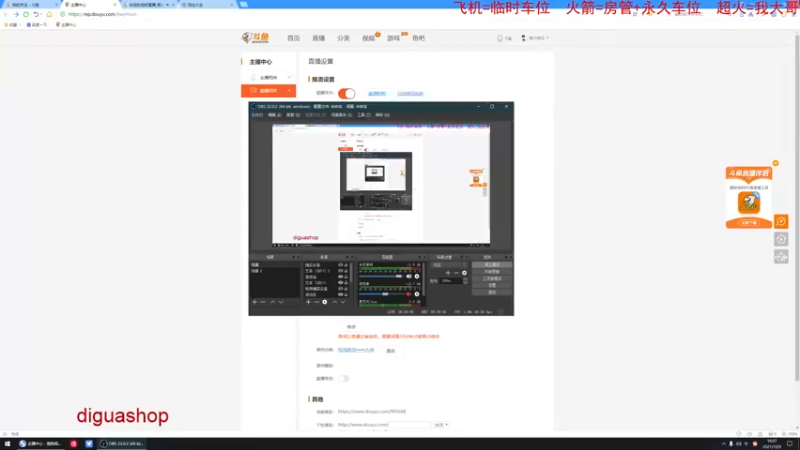Click download button on 斗鱼直播伴侣 card
This screenshot has height=450, width=800.
click(749, 223)
